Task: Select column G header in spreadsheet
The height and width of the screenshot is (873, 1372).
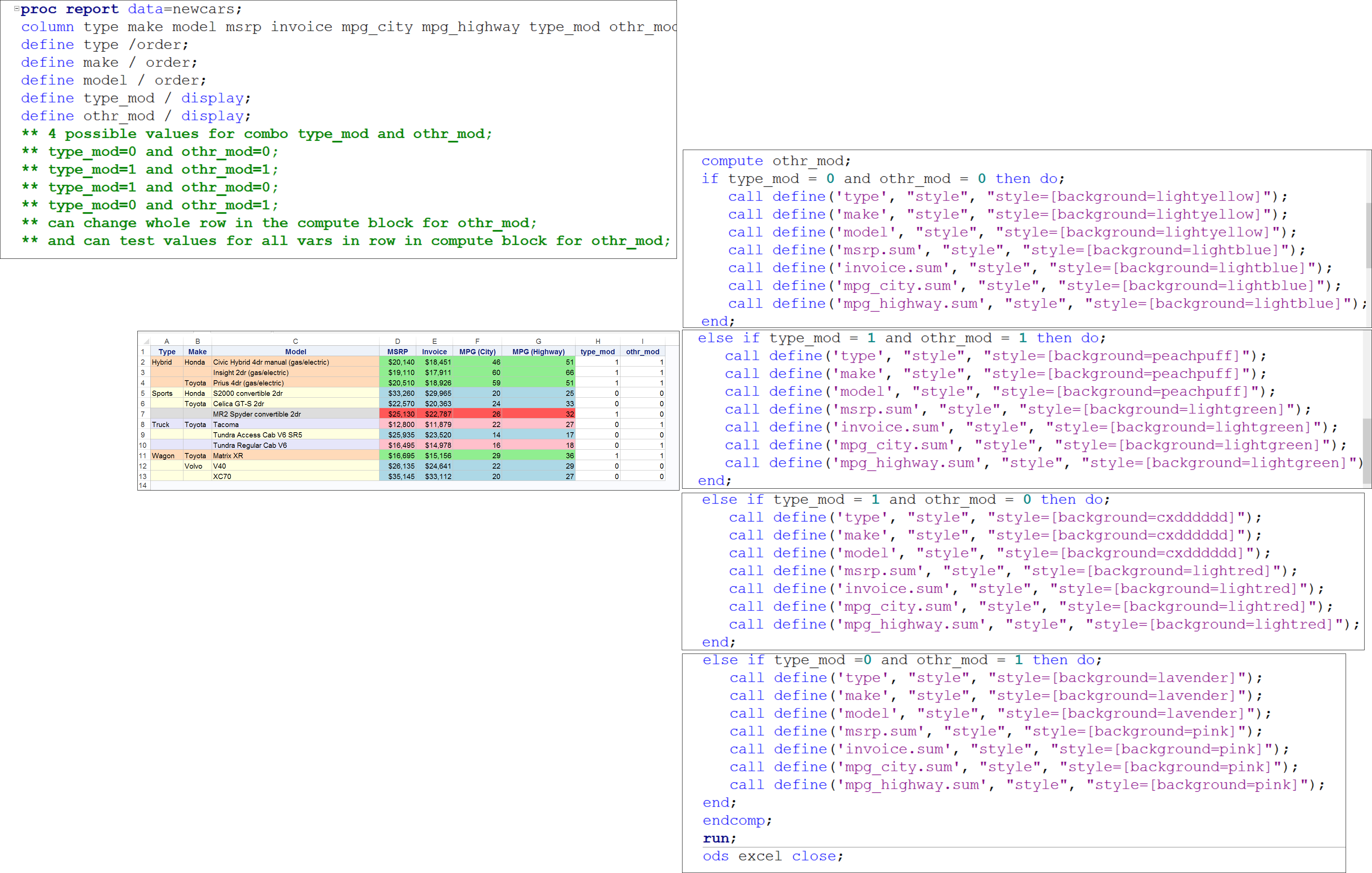Action: click(x=538, y=341)
